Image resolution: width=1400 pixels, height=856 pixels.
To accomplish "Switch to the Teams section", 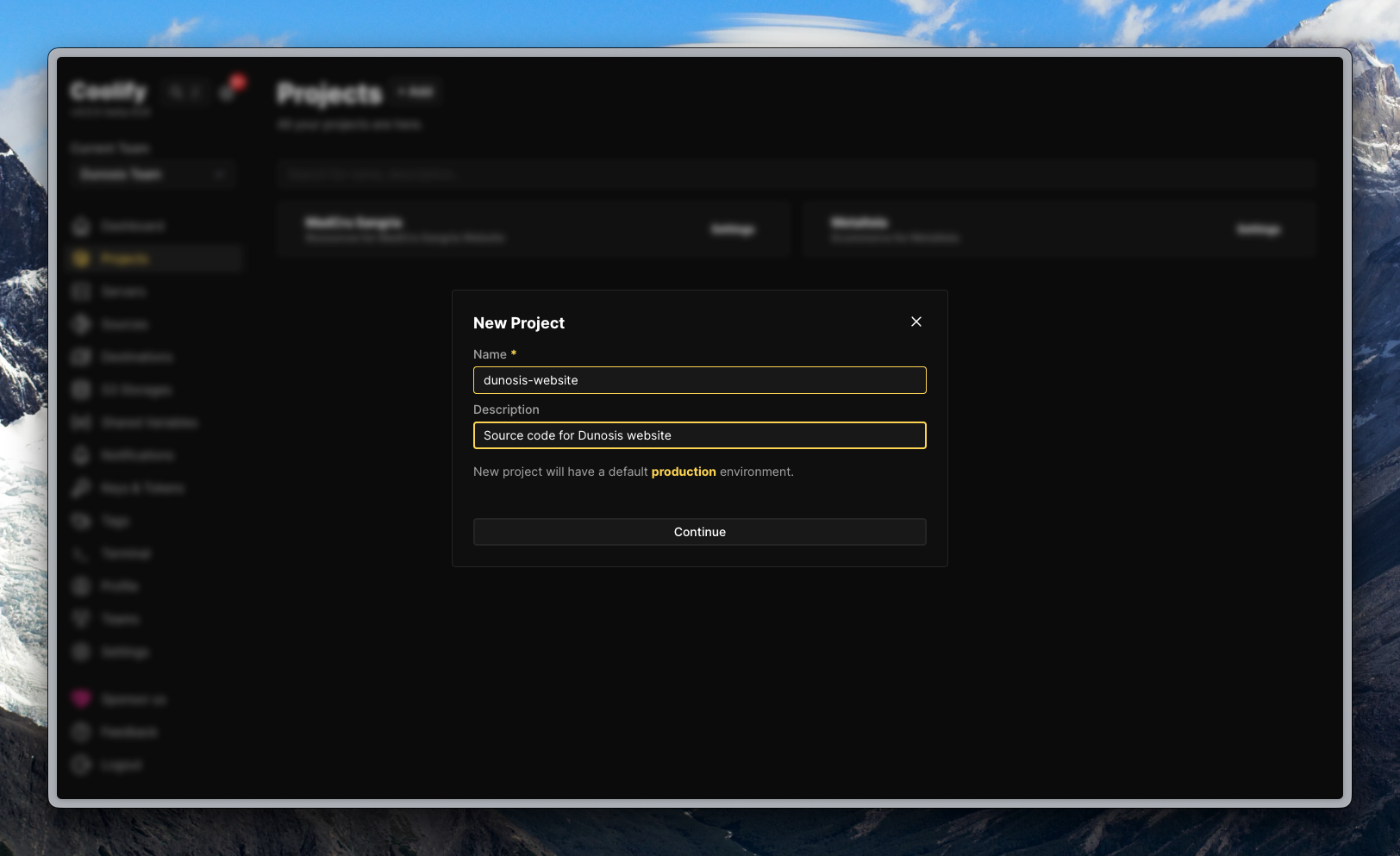I will pyautogui.click(x=119, y=619).
